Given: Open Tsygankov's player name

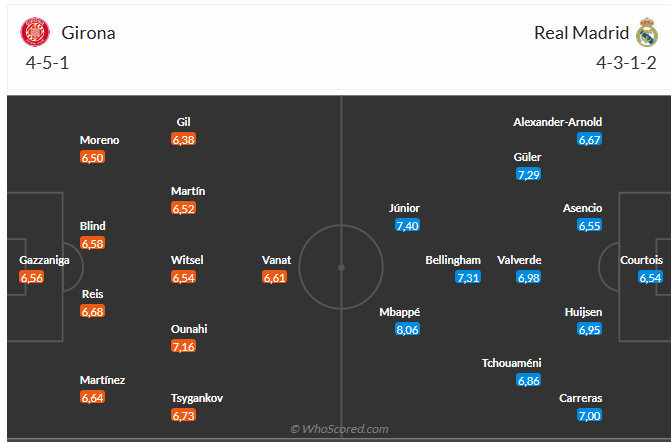Looking at the screenshot, I should point(197,398).
